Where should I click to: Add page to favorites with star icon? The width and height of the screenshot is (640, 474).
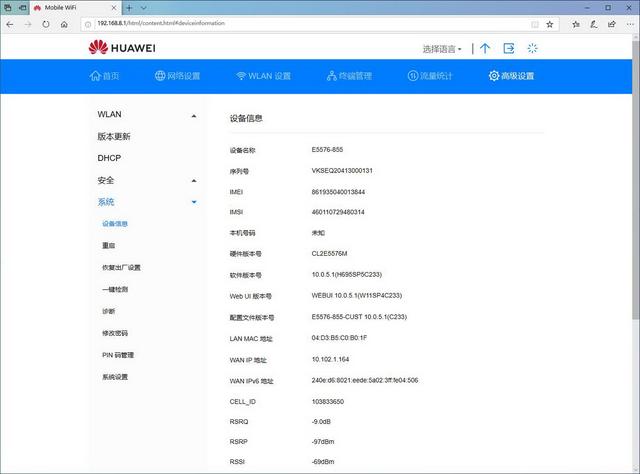click(x=550, y=24)
